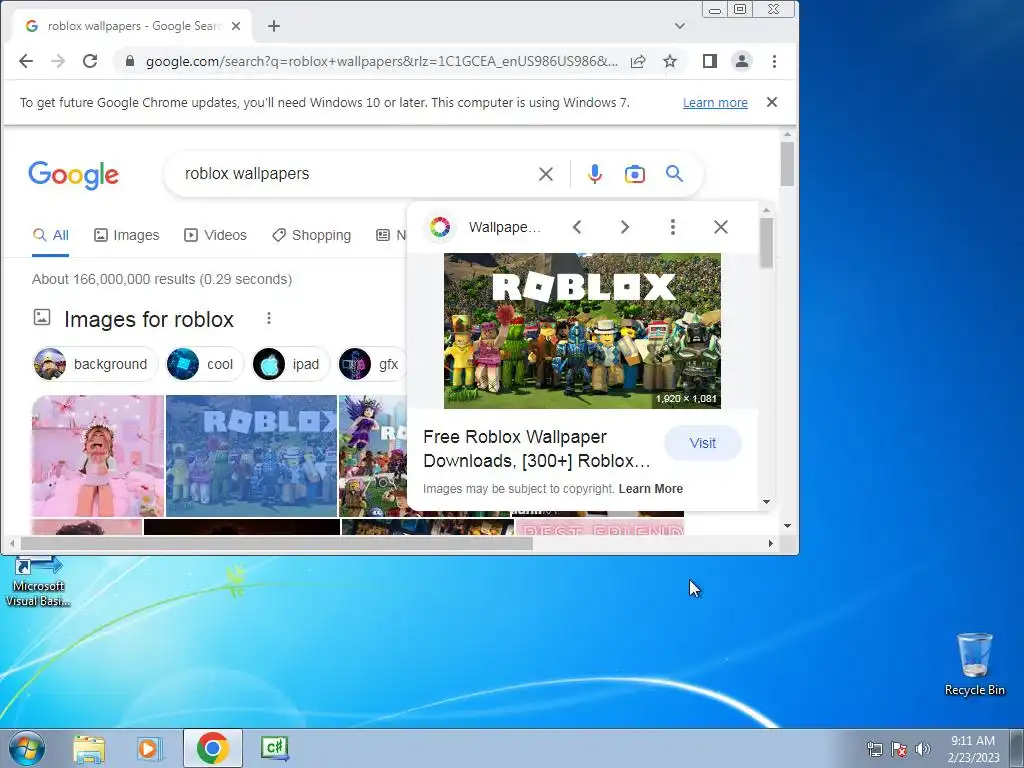This screenshot has width=1024, height=768.
Task: Open site info via padlock icon
Action: click(130, 61)
